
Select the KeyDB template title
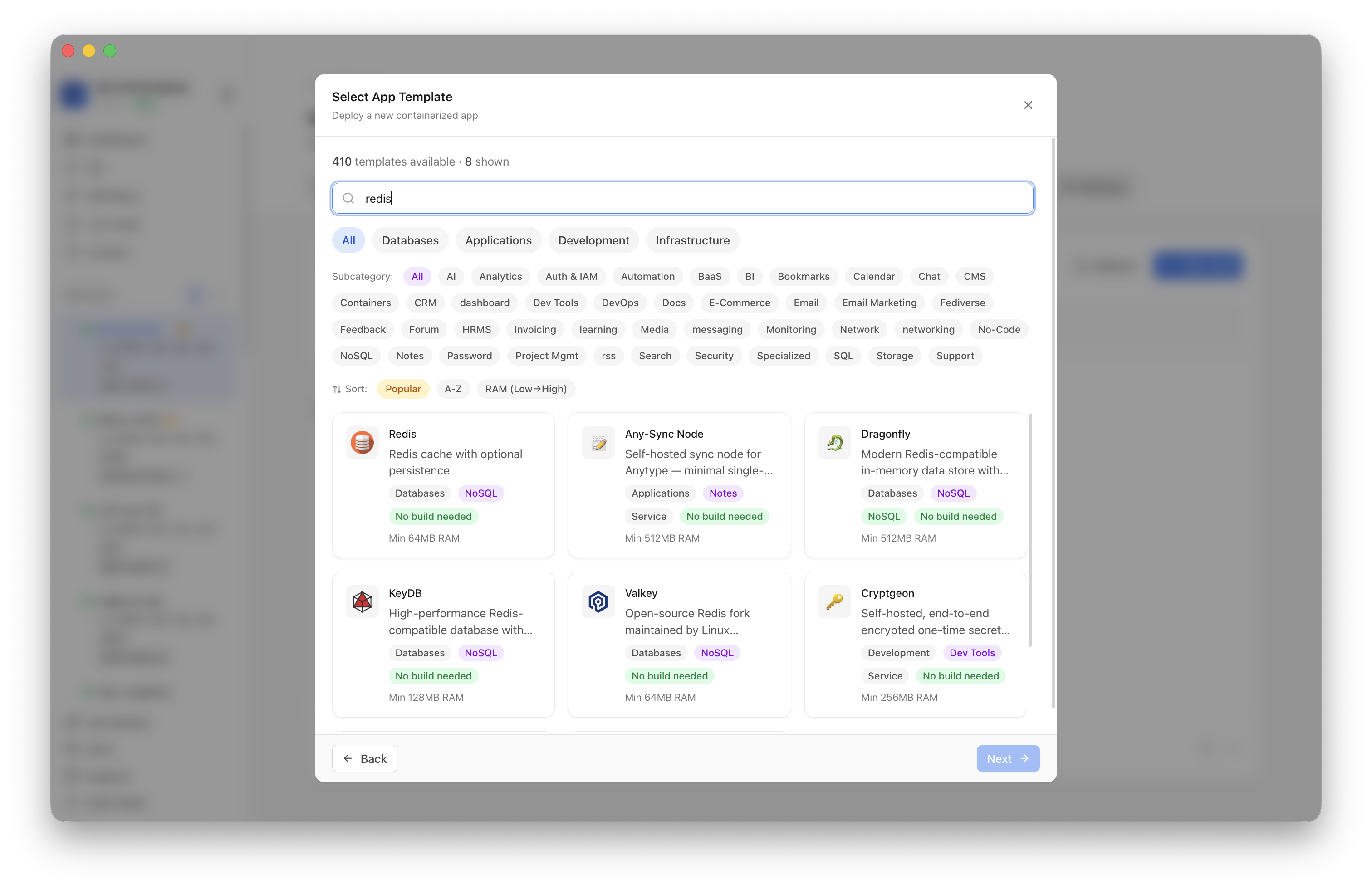pyautogui.click(x=405, y=593)
